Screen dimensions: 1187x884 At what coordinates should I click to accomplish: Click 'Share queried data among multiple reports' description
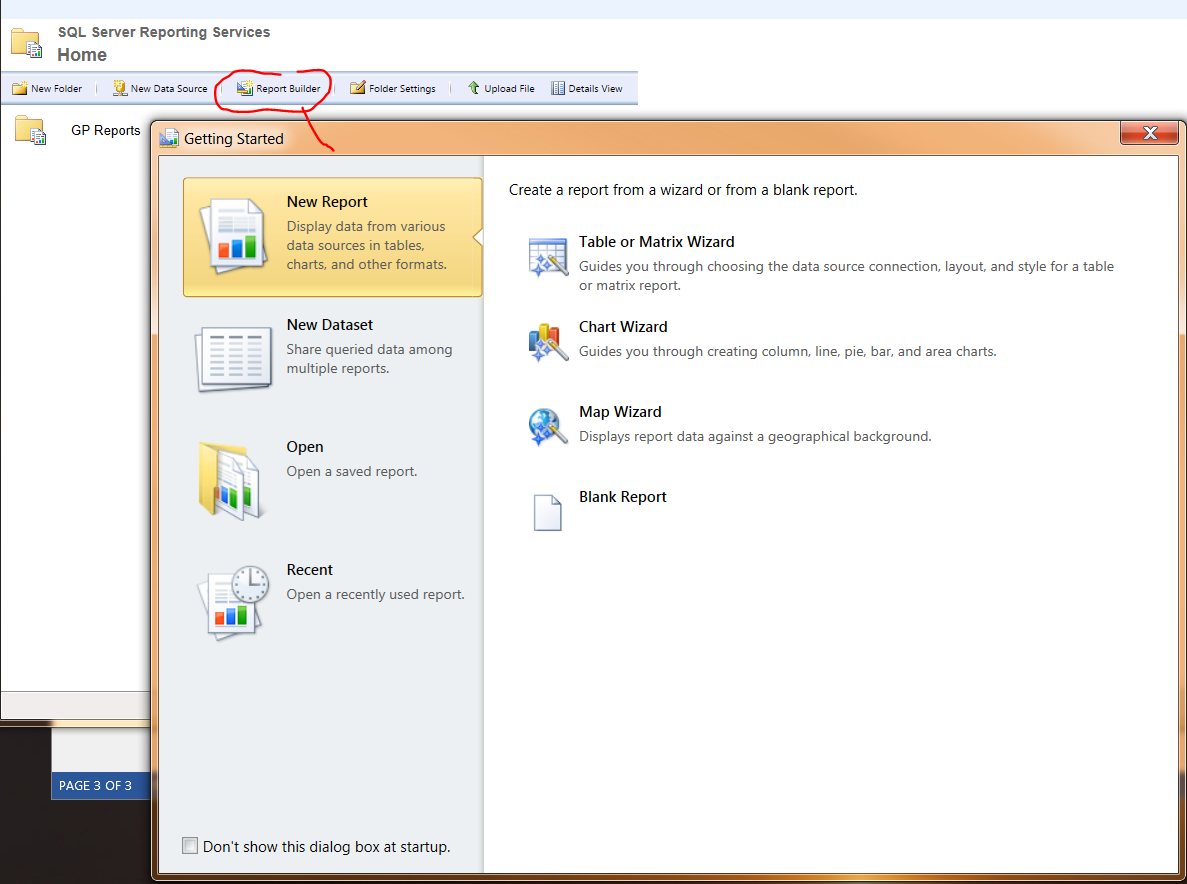[369, 359]
